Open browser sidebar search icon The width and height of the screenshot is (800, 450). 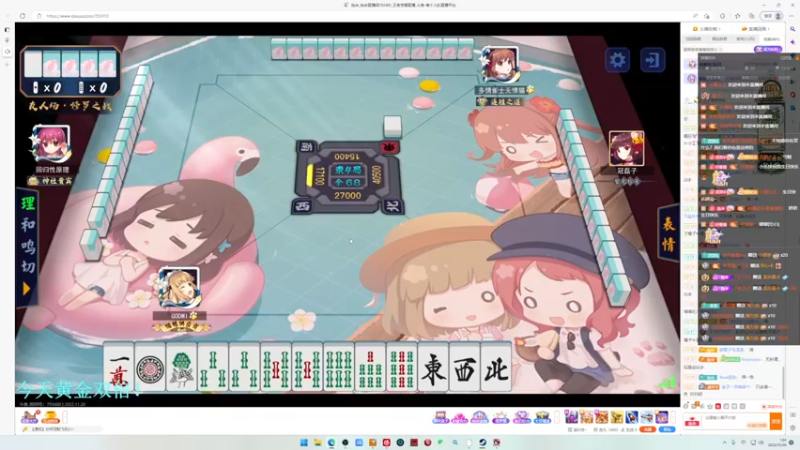(x=792, y=29)
